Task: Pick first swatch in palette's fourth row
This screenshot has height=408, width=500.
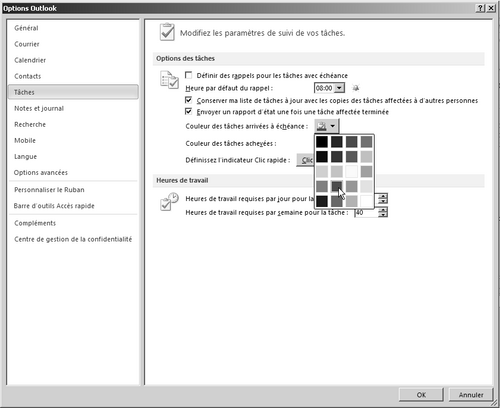Action: point(322,186)
